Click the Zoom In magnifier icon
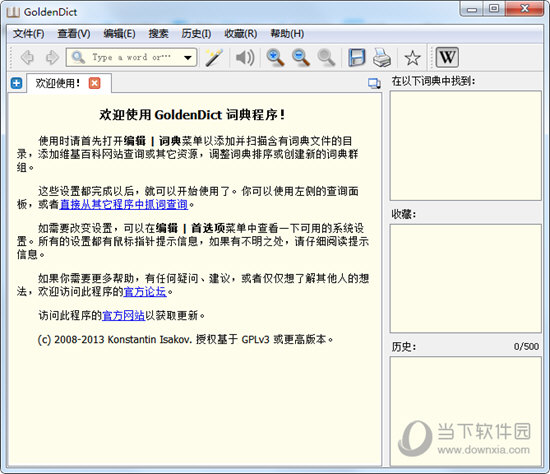The image size is (550, 474). pyautogui.click(x=275, y=57)
